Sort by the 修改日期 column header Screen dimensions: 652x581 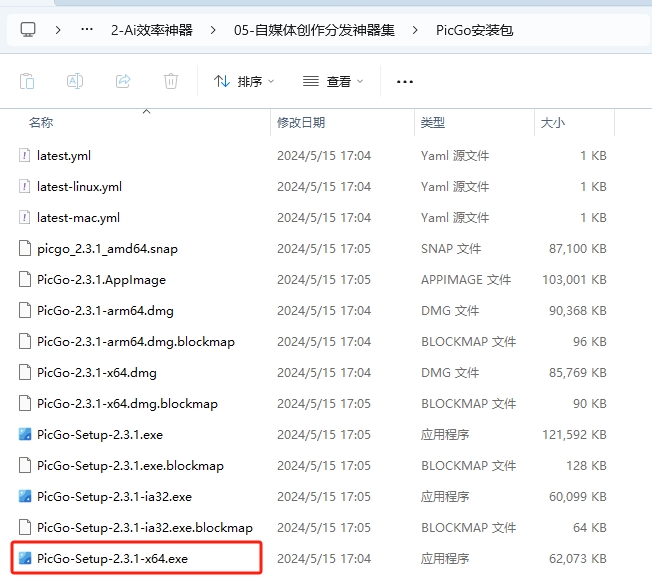coord(301,122)
